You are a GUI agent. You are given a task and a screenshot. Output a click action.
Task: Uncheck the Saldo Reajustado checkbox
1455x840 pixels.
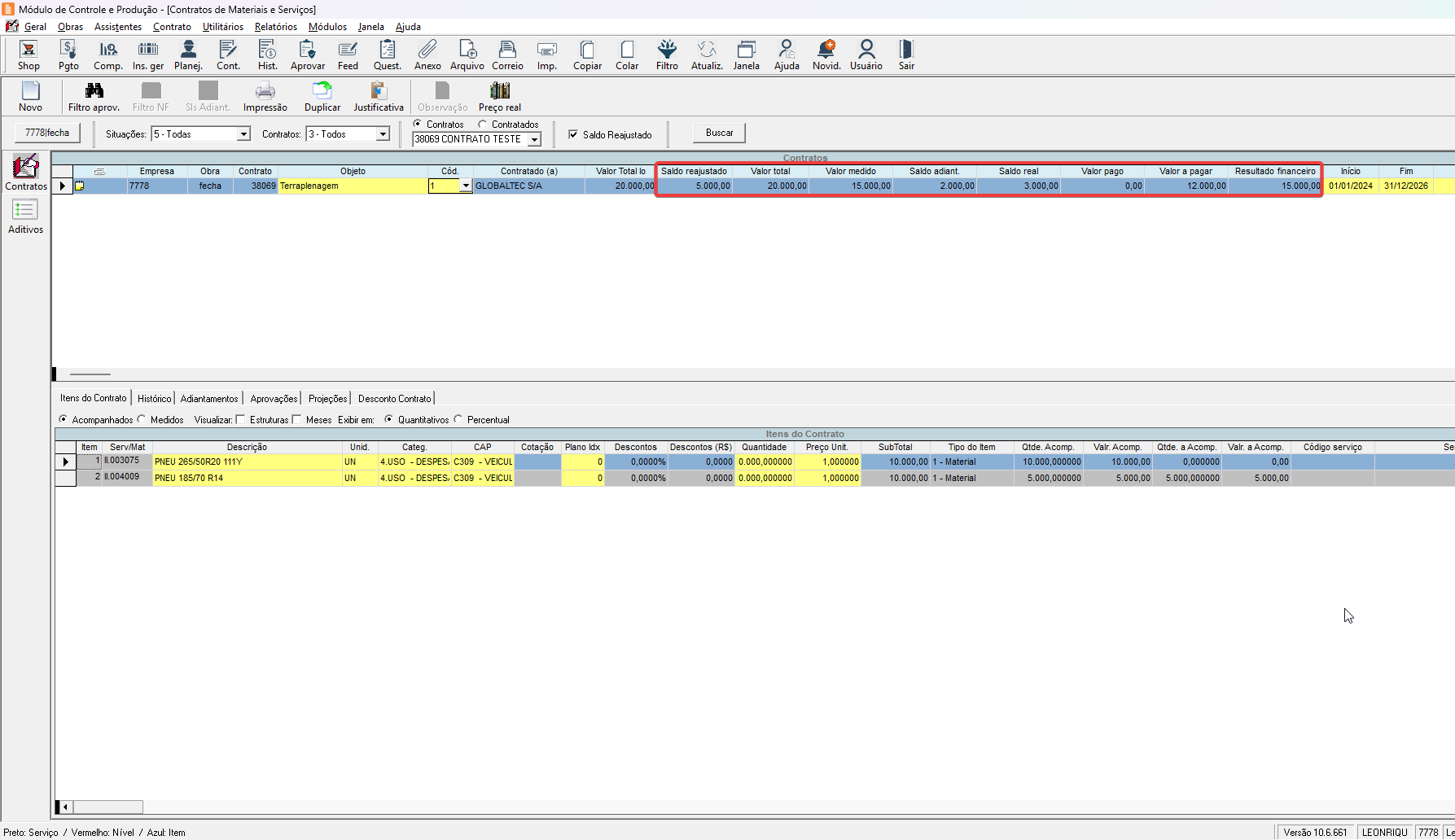click(573, 134)
